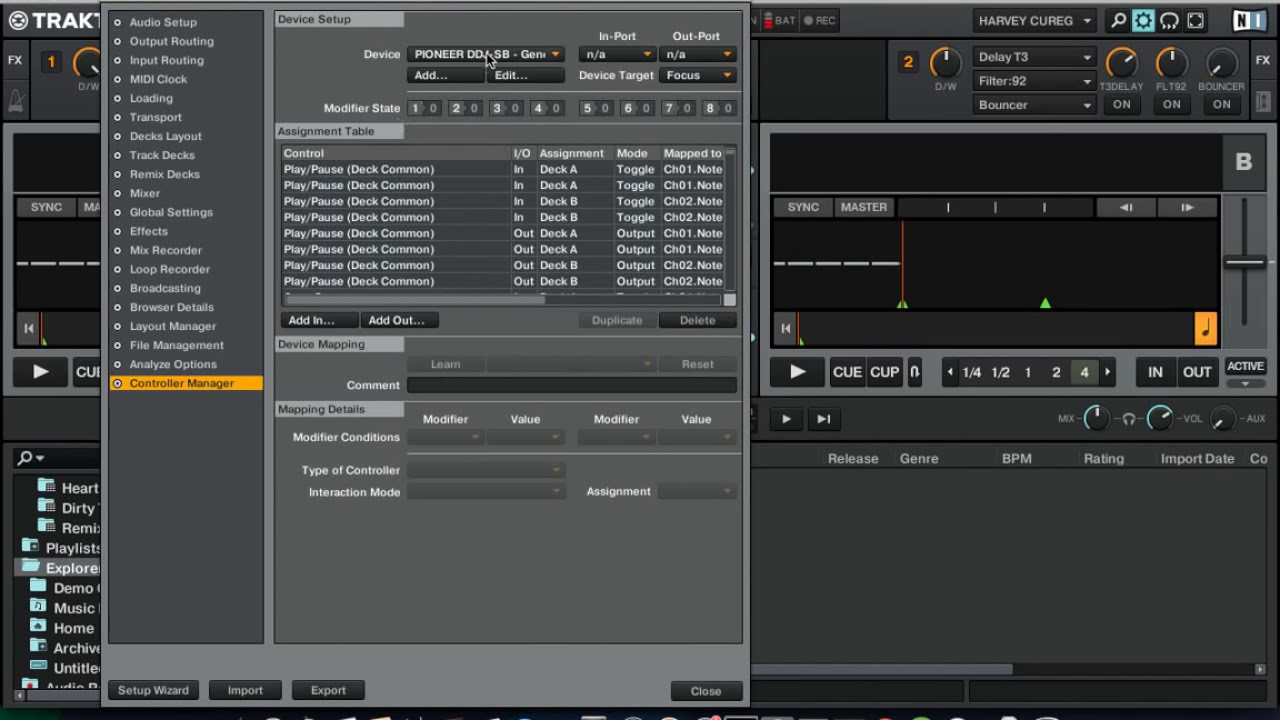This screenshot has width=1280, height=720.
Task: Toggle right FX panel button
Action: click(1262, 60)
